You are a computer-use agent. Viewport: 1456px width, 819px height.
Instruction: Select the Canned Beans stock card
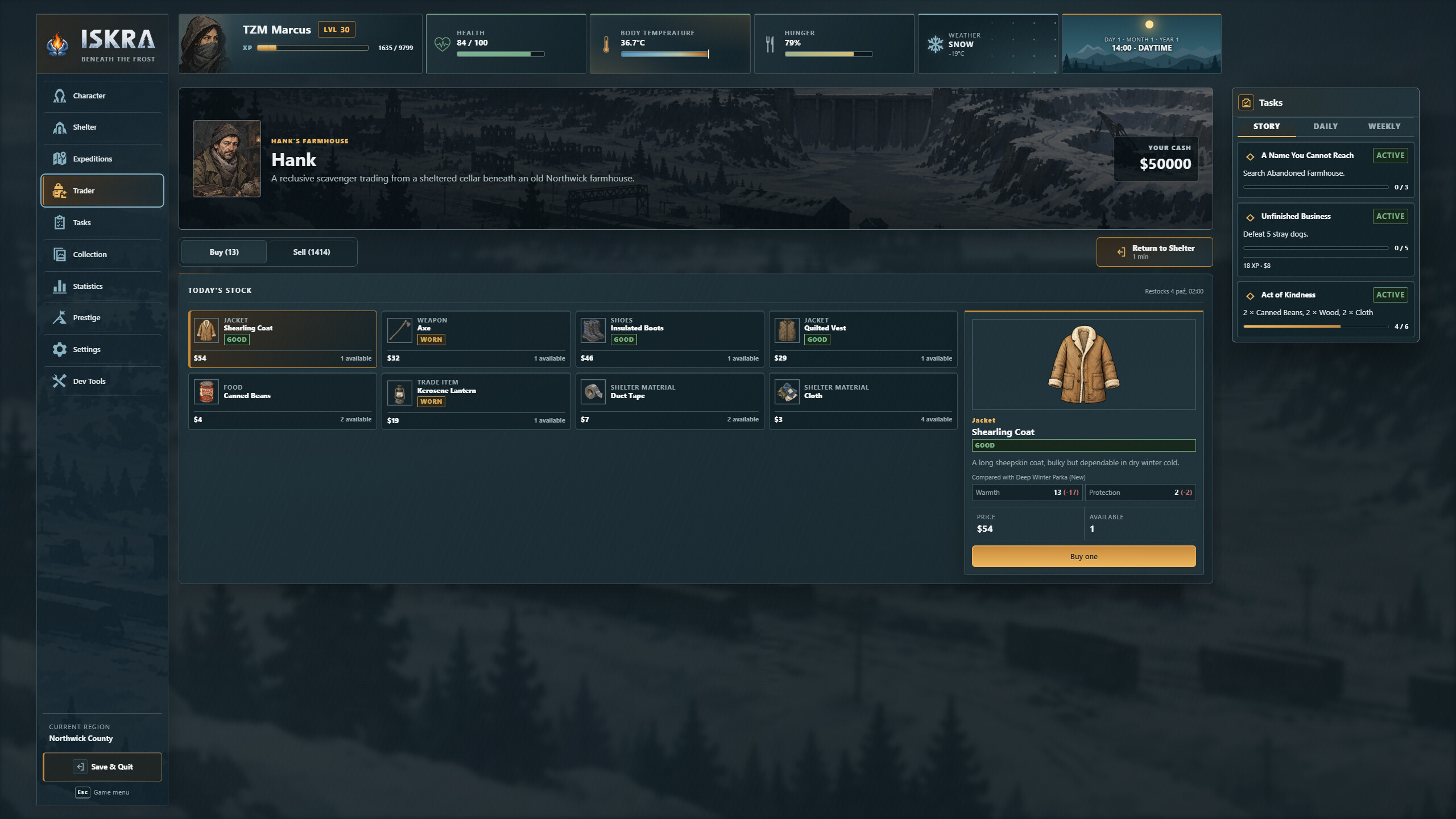pyautogui.click(x=283, y=401)
